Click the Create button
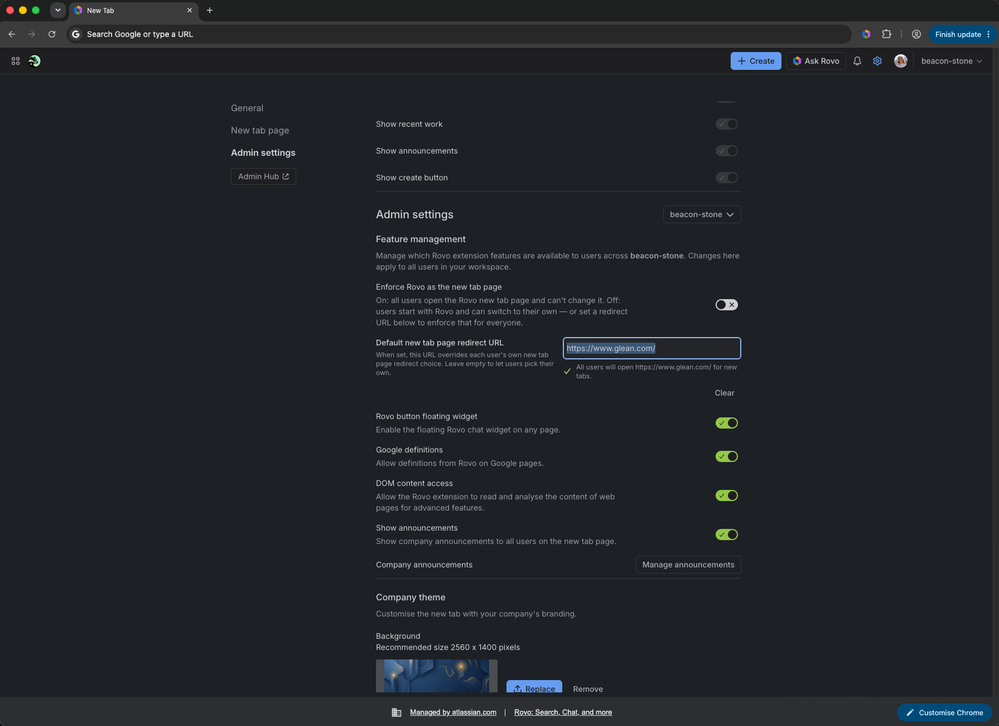Screen dimensions: 999x726 click(756, 61)
